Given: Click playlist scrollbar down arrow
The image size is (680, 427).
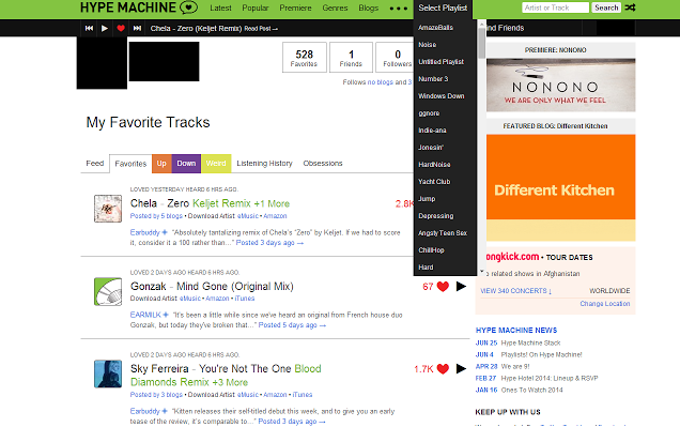Looking at the screenshot, I should pos(481,272).
